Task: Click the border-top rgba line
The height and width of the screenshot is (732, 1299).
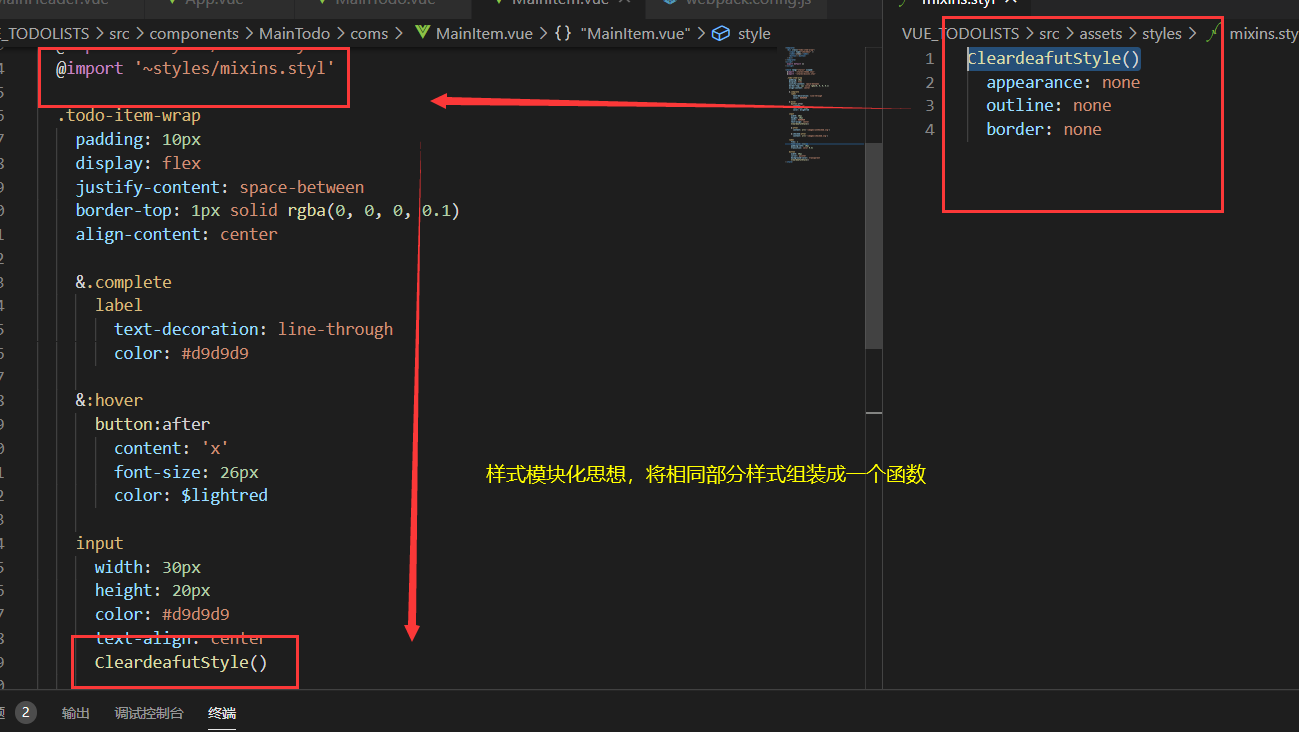Action: (267, 211)
